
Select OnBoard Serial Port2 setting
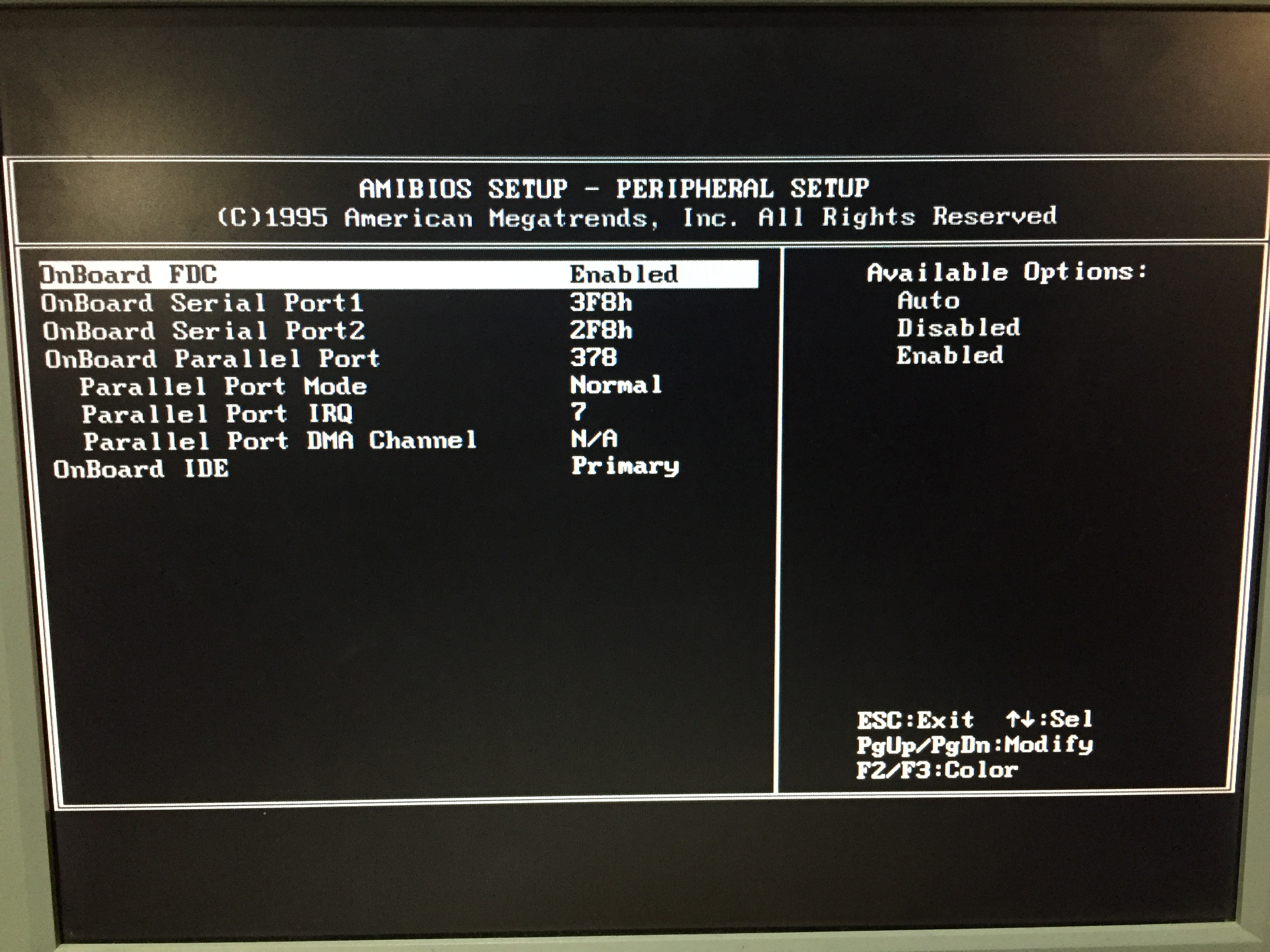click(203, 331)
